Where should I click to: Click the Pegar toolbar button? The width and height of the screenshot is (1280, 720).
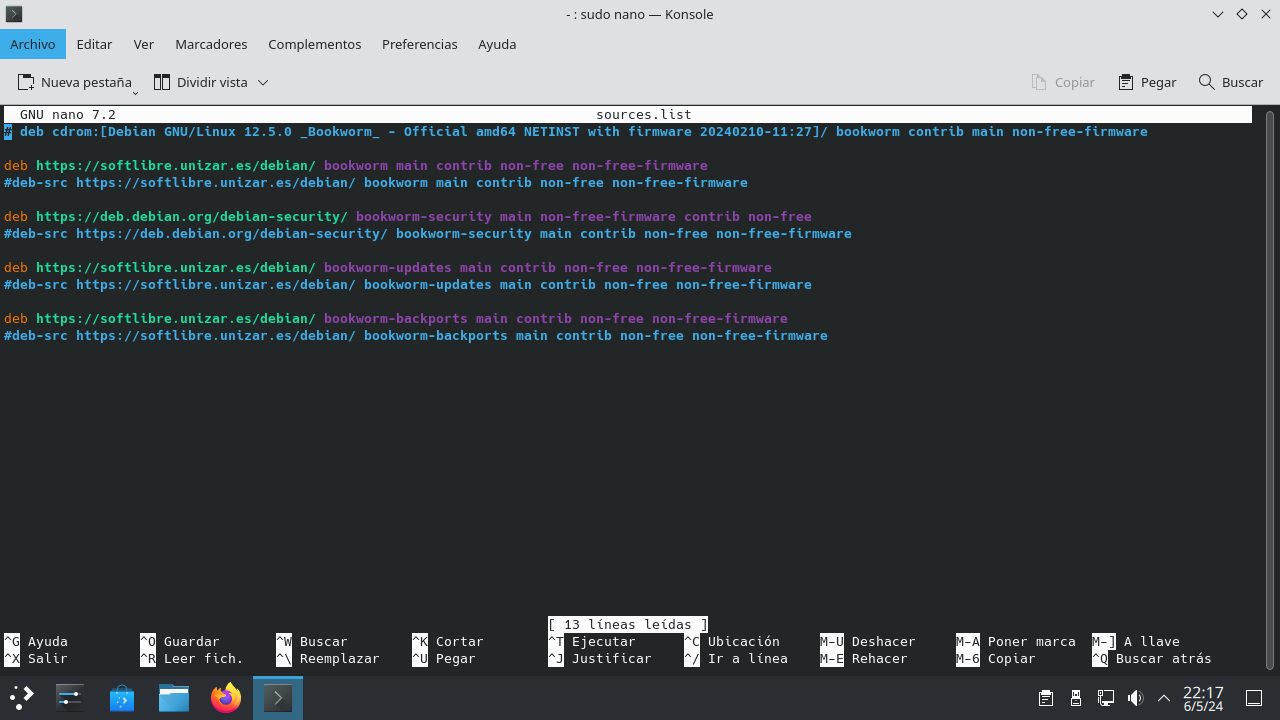[x=1147, y=82]
